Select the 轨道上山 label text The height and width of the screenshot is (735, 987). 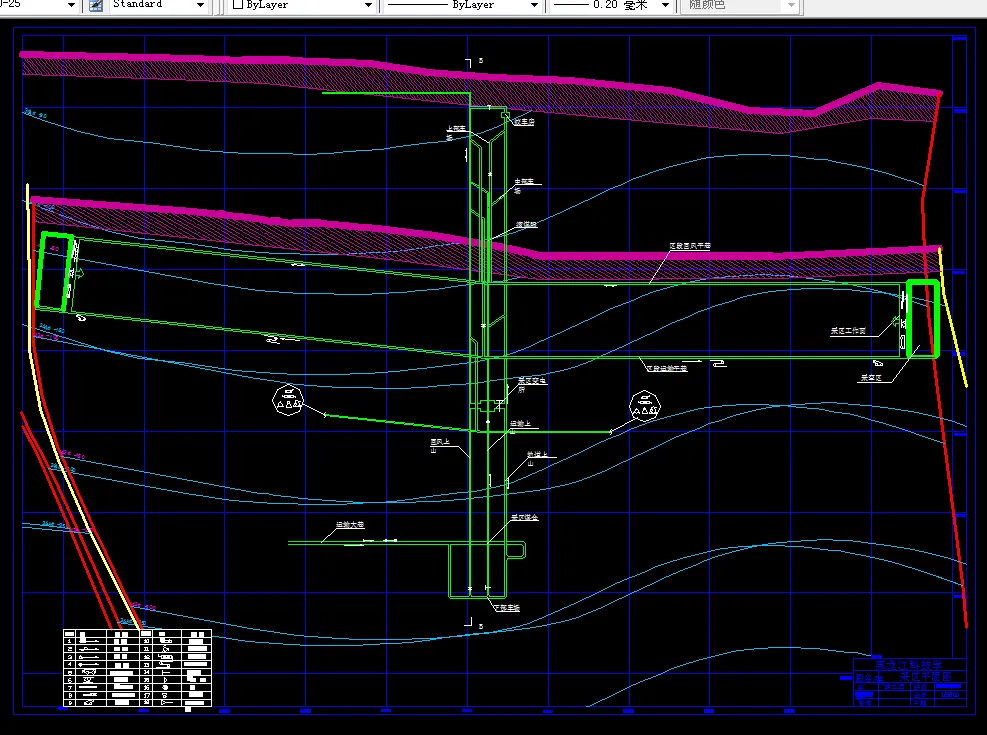537,458
